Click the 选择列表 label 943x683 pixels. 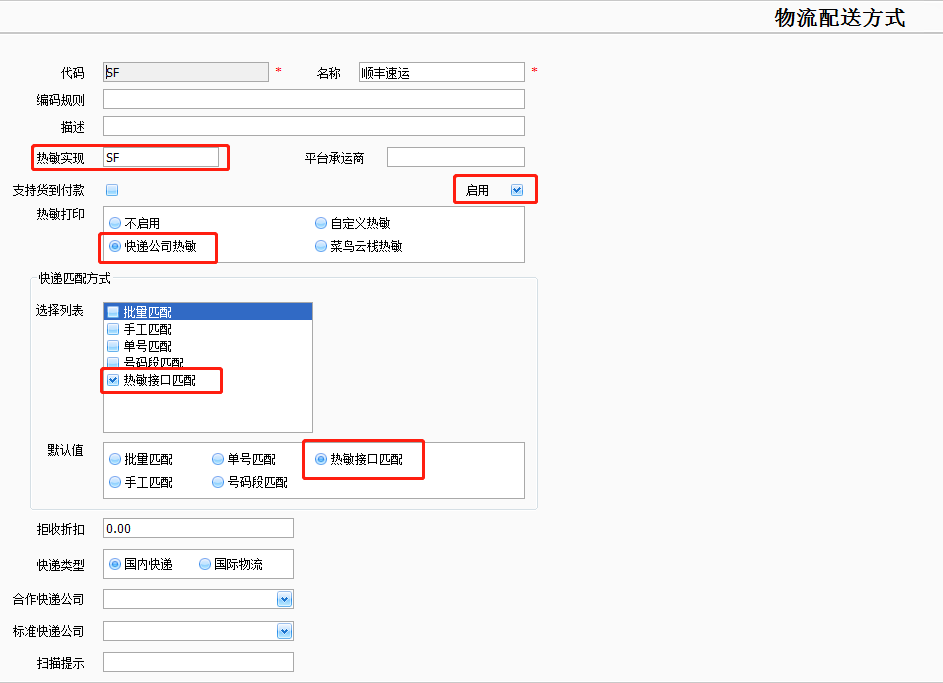point(60,310)
